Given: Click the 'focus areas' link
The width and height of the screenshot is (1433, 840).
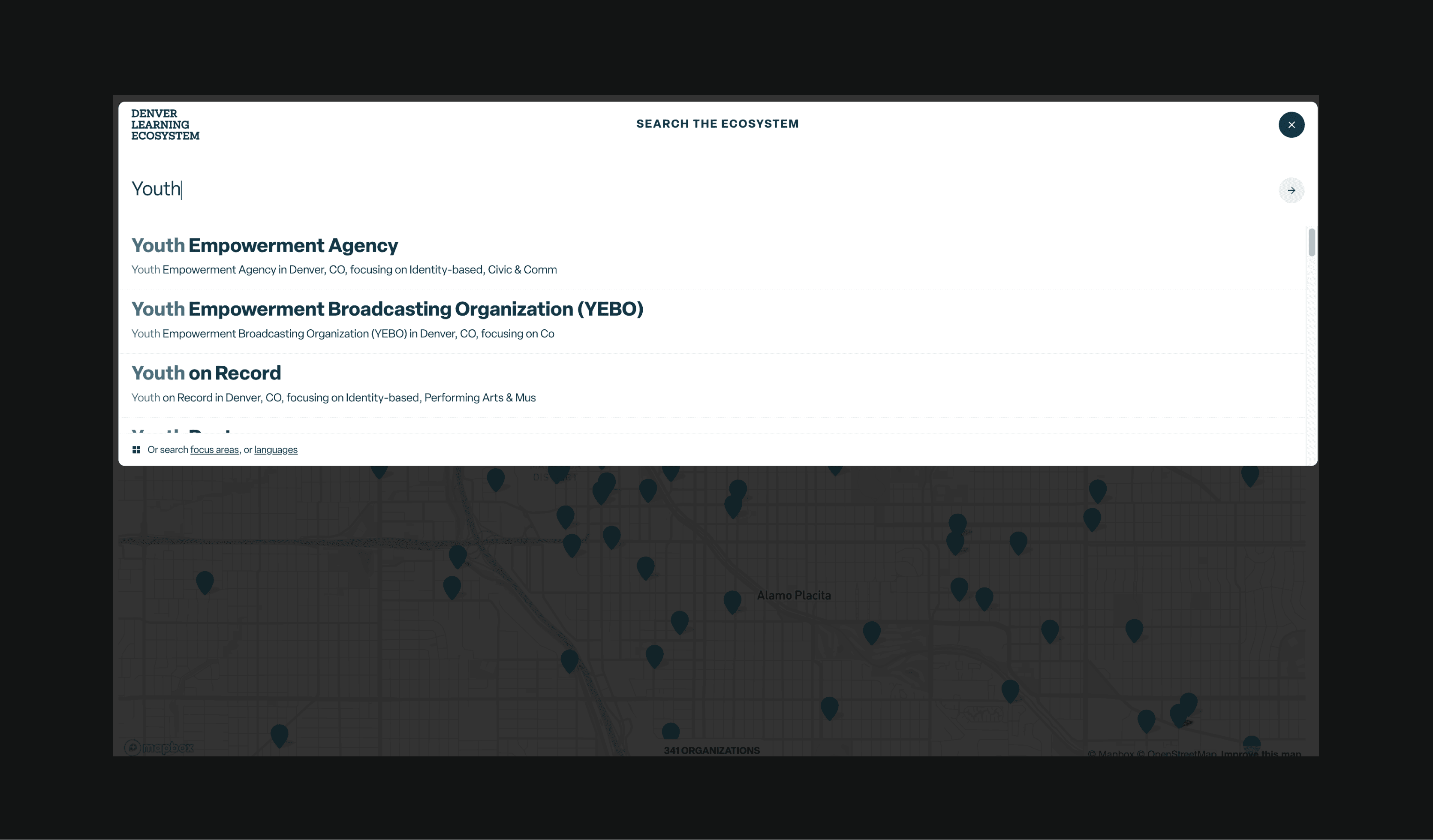Looking at the screenshot, I should (214, 450).
